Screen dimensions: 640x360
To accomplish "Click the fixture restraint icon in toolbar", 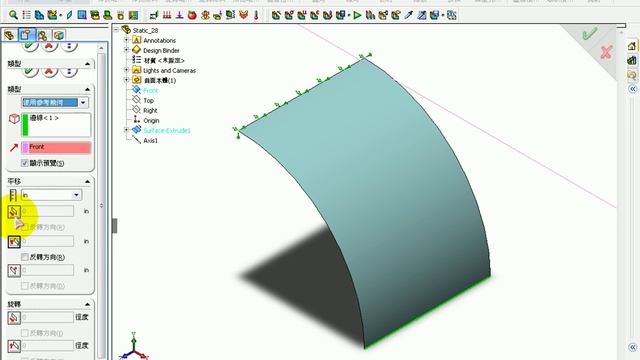I will 154,16.
